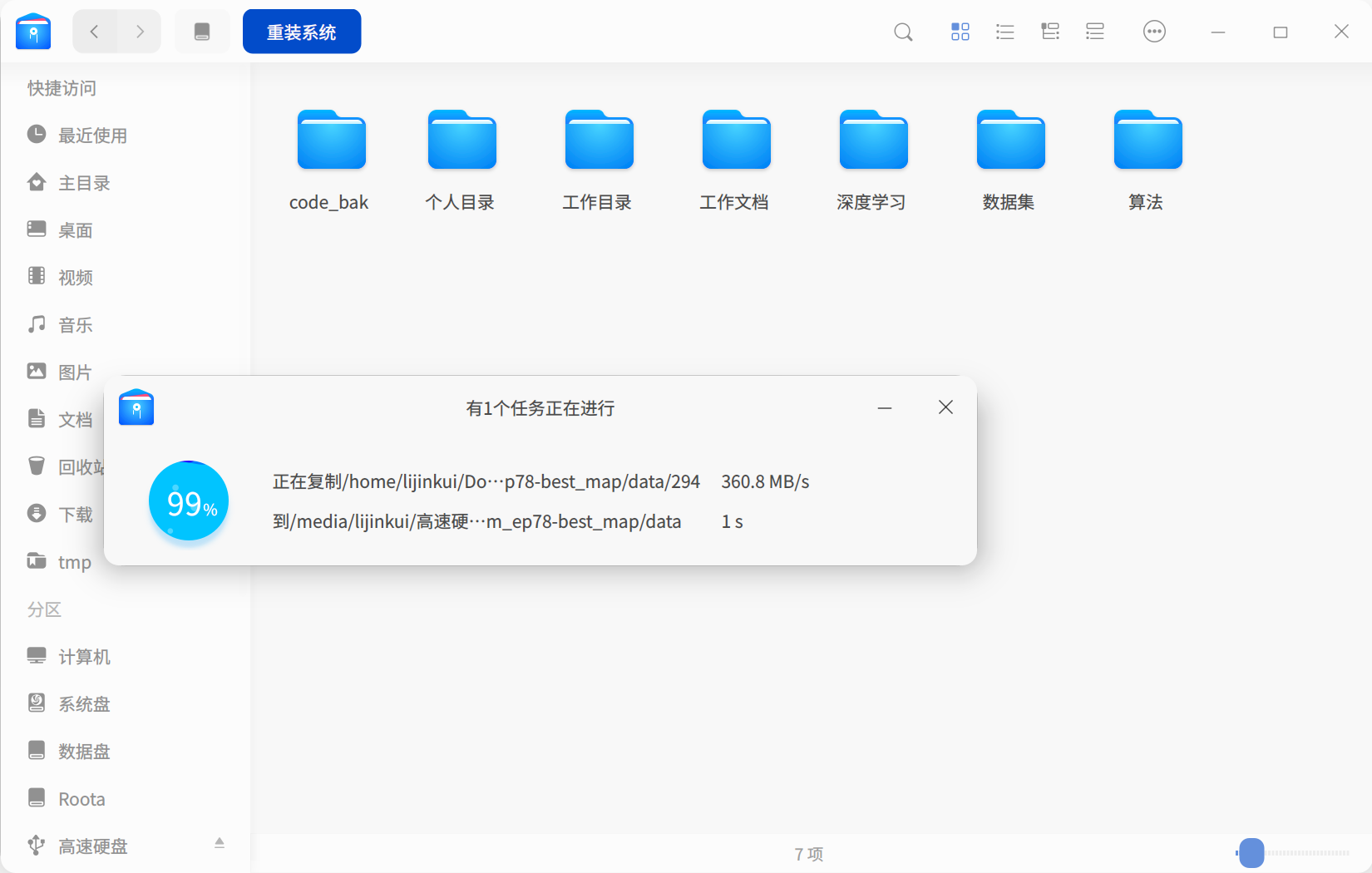The image size is (1372, 873).
Task: Pause copy via the 99% progress circle
Action: 189,501
